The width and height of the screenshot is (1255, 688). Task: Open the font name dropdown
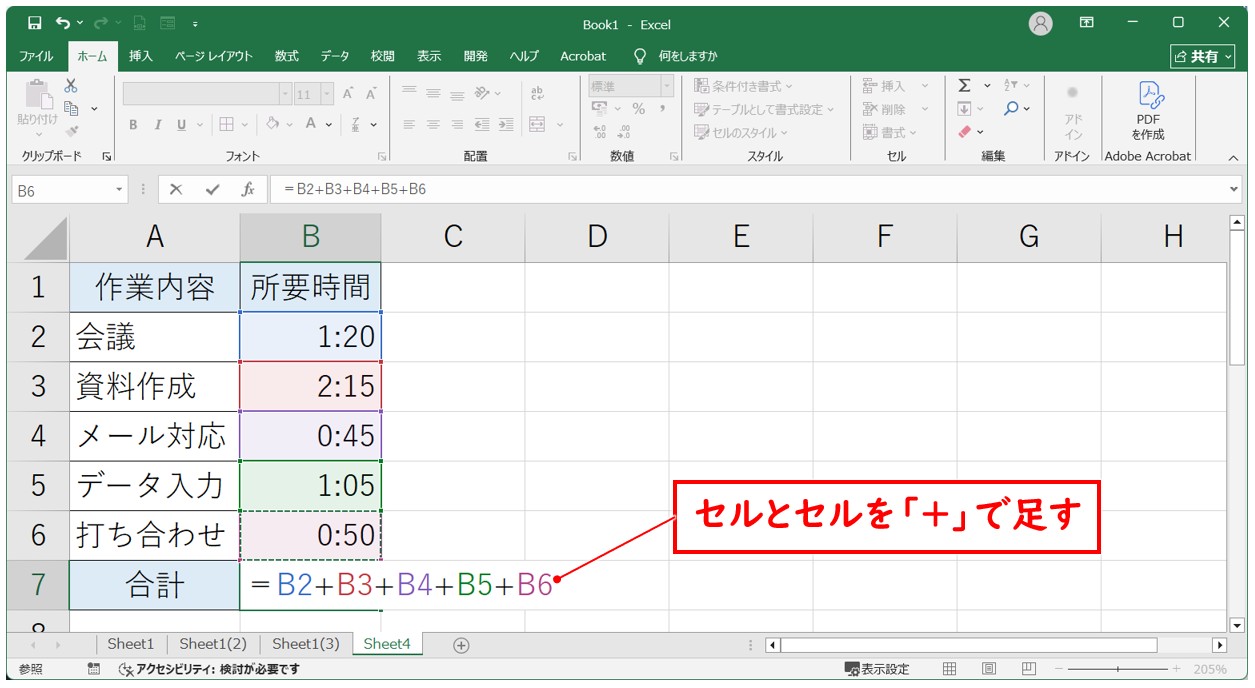coord(285,94)
